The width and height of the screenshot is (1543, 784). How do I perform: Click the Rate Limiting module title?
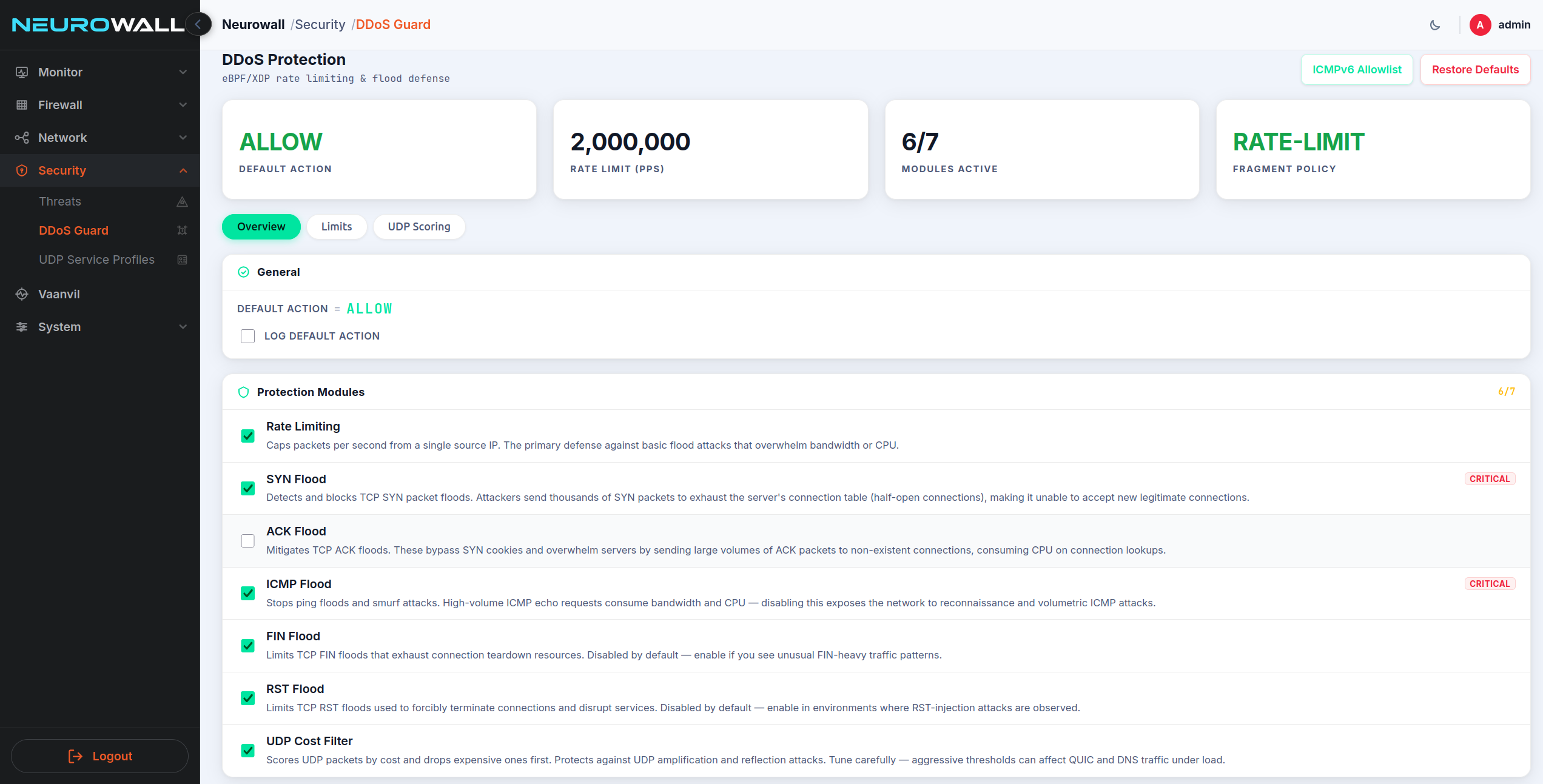pyautogui.click(x=303, y=426)
